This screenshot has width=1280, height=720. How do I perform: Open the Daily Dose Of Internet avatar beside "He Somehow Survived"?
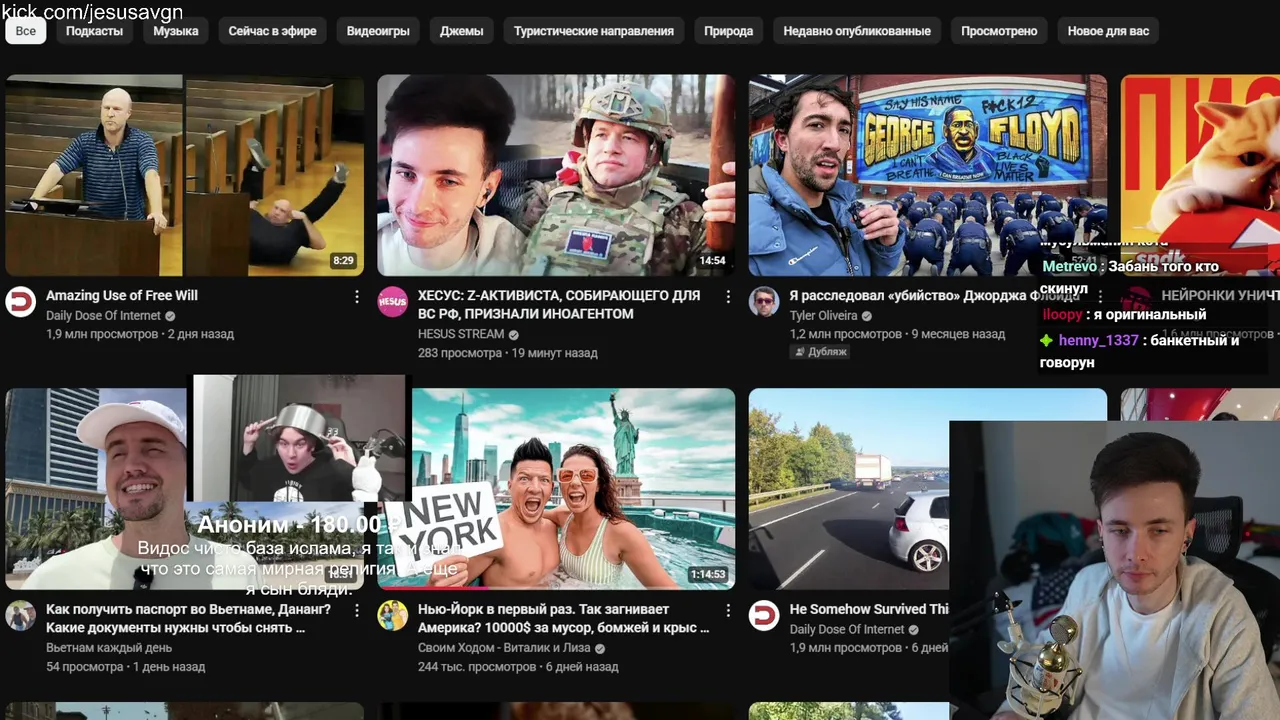[764, 615]
